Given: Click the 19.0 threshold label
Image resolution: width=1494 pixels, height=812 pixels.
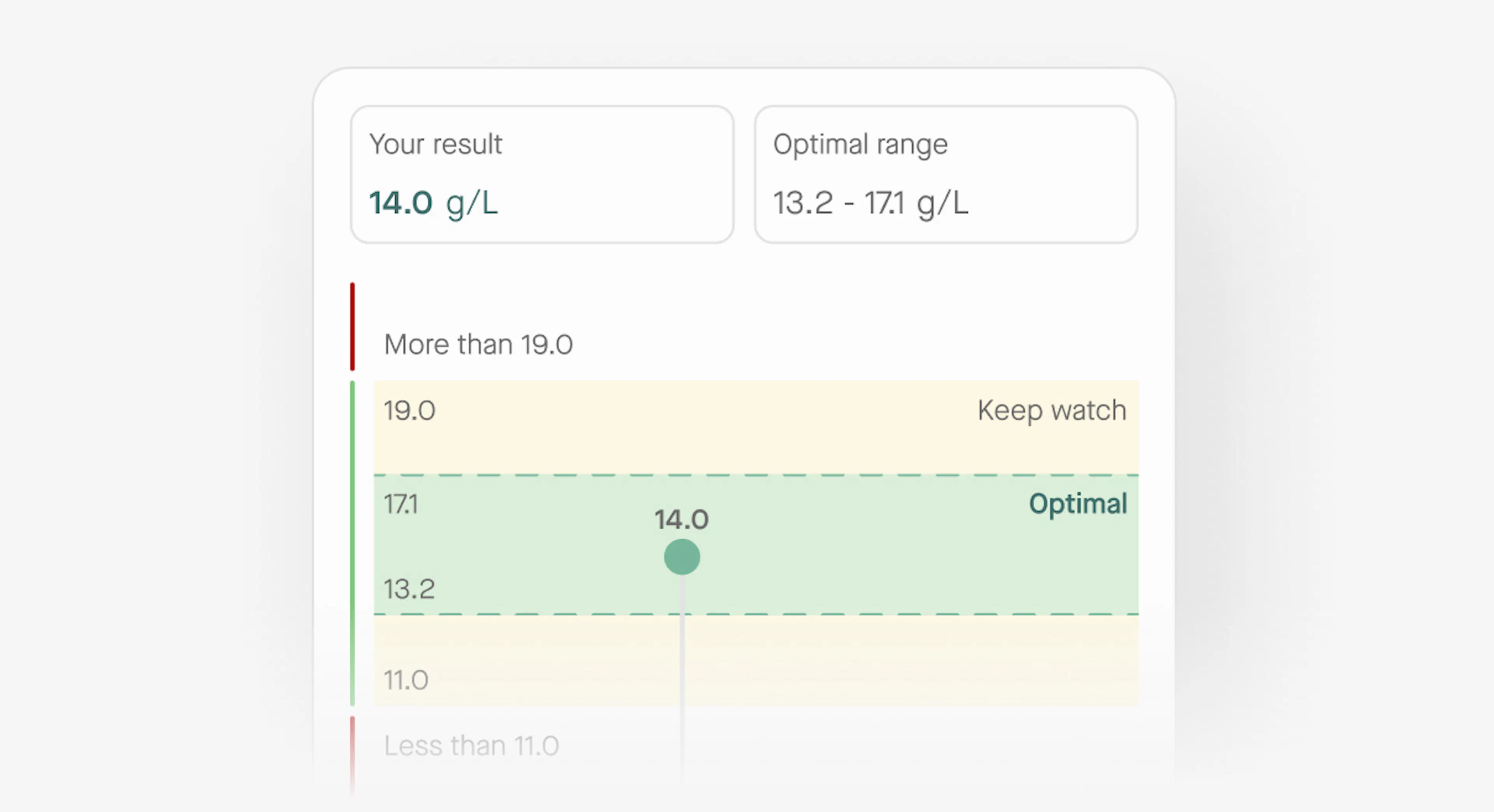Looking at the screenshot, I should (409, 410).
